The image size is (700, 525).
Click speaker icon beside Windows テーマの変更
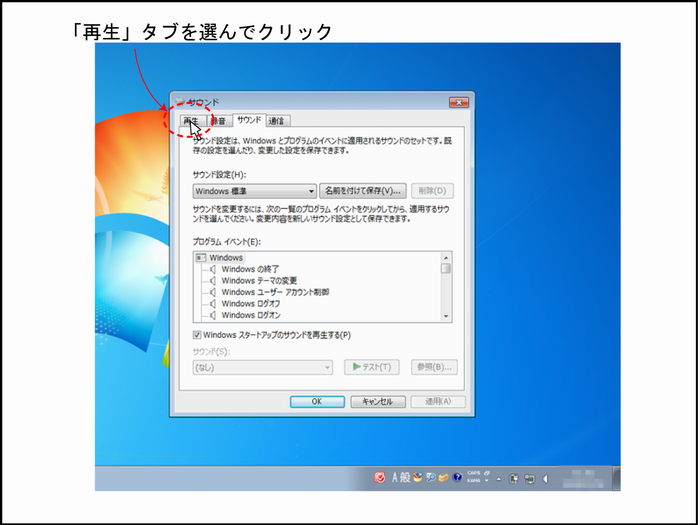[x=213, y=281]
